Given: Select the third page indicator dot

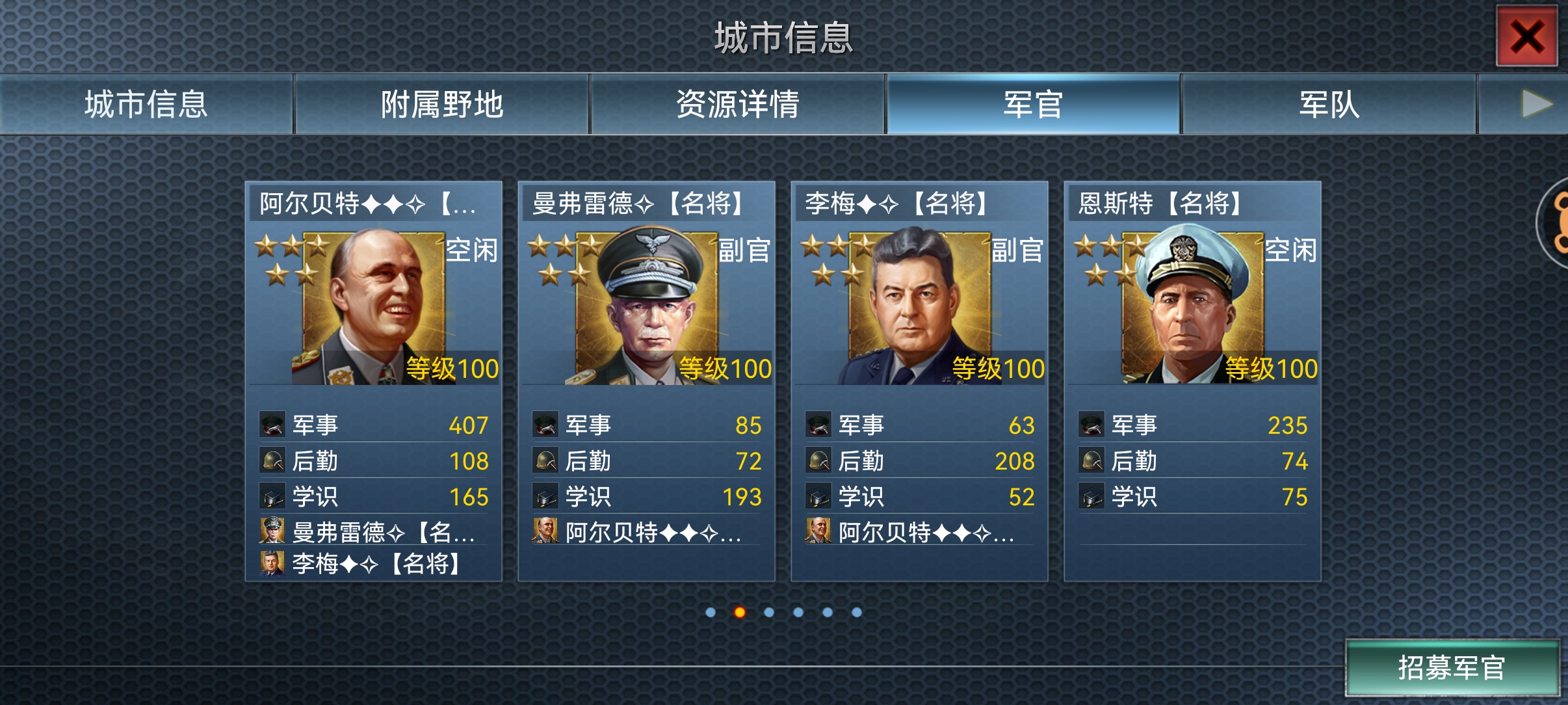Looking at the screenshot, I should coord(769,612).
